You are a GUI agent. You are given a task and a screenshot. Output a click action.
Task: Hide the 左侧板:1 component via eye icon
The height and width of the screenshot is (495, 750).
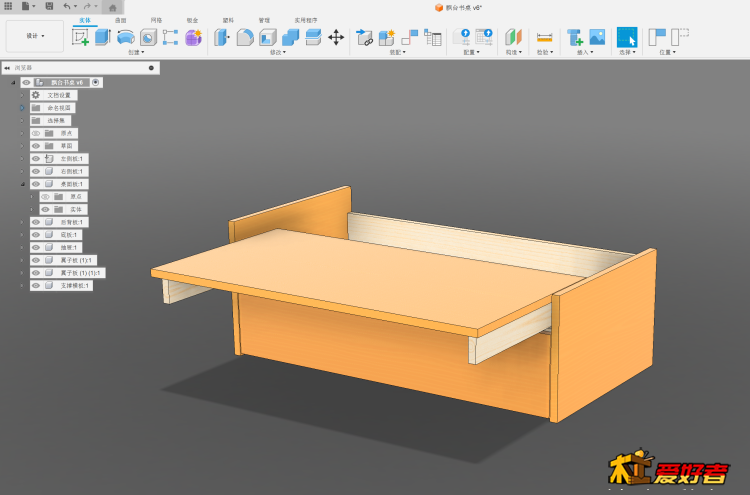(x=35, y=158)
